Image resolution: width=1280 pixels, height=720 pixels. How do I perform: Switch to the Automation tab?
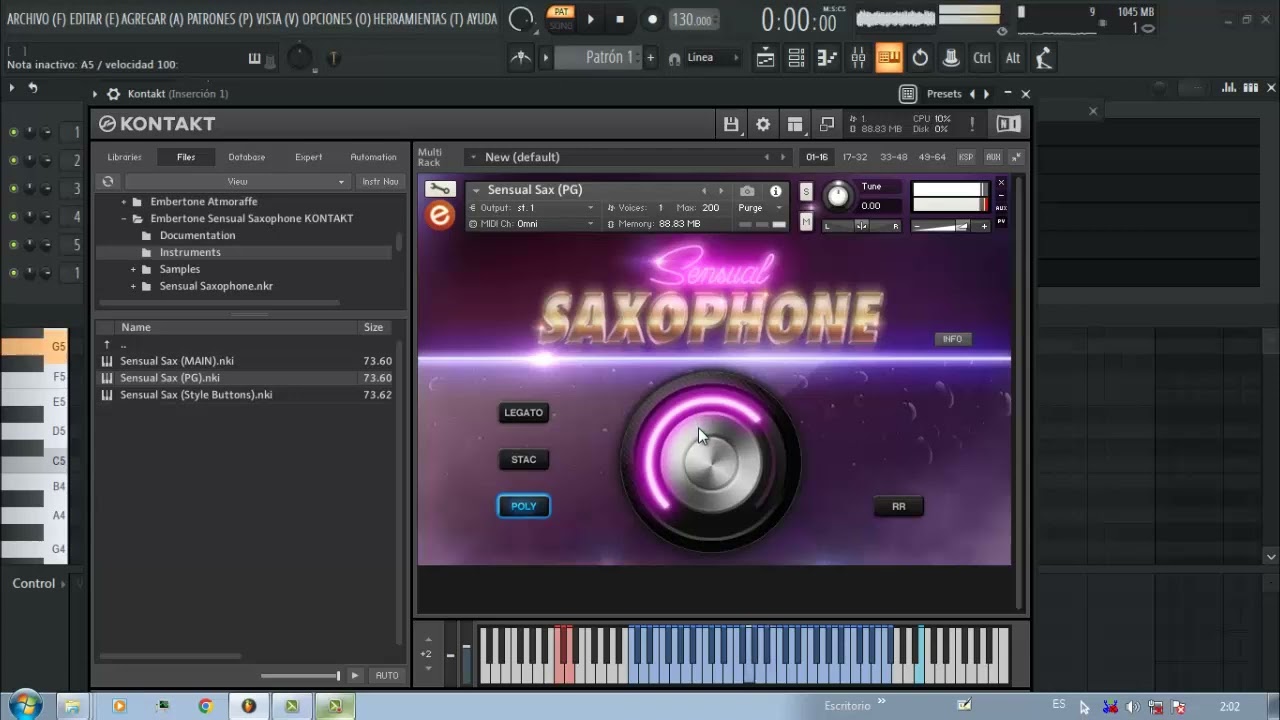point(373,157)
